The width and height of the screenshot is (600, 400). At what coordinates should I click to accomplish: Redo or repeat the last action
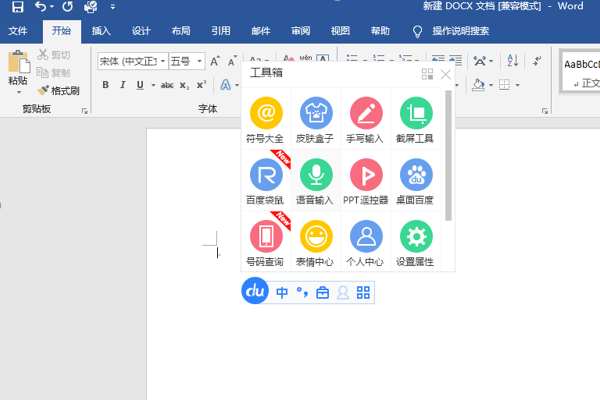[x=68, y=7]
